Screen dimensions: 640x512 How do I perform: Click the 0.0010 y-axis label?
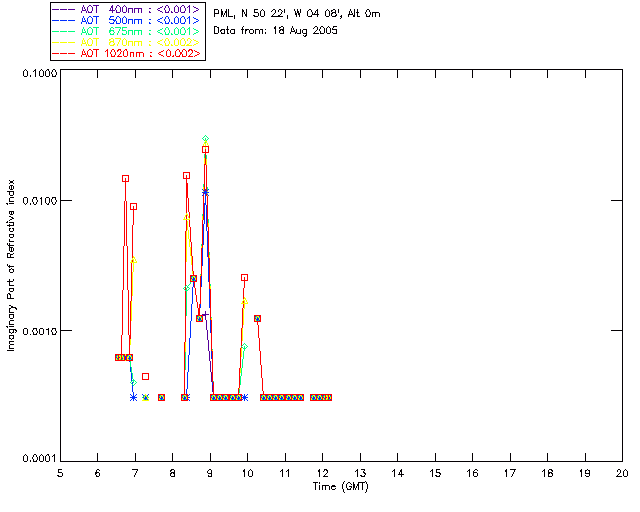pyautogui.click(x=40, y=331)
